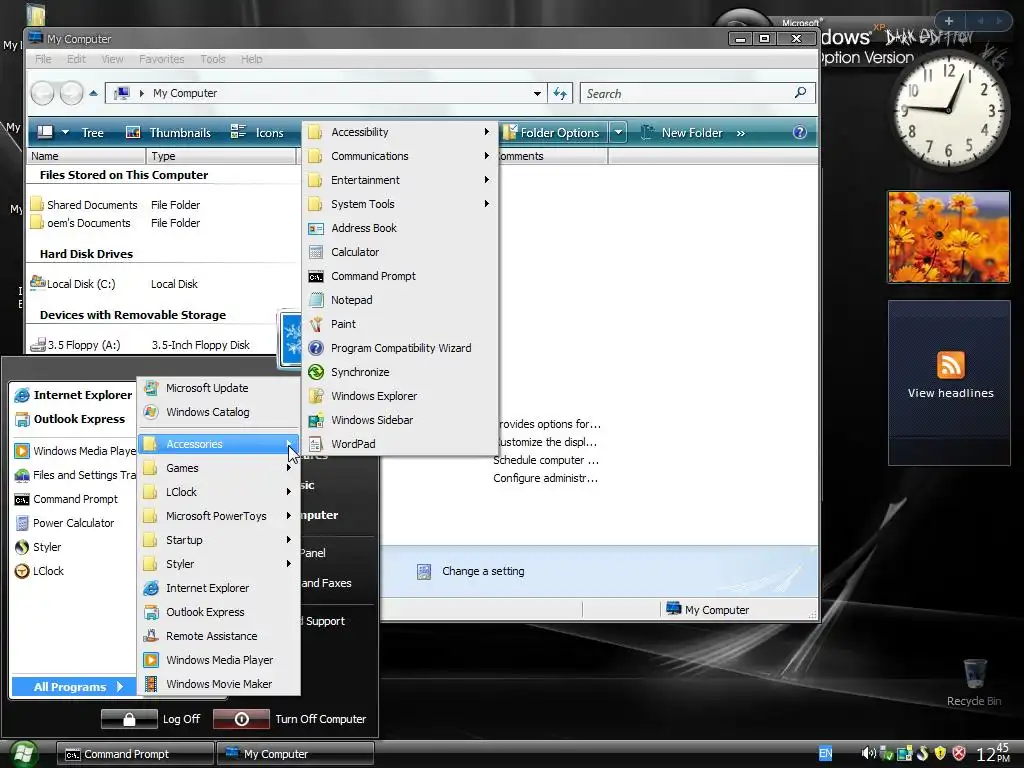1024x768 pixels.
Task: Click Change a setting link
Action: (x=483, y=571)
